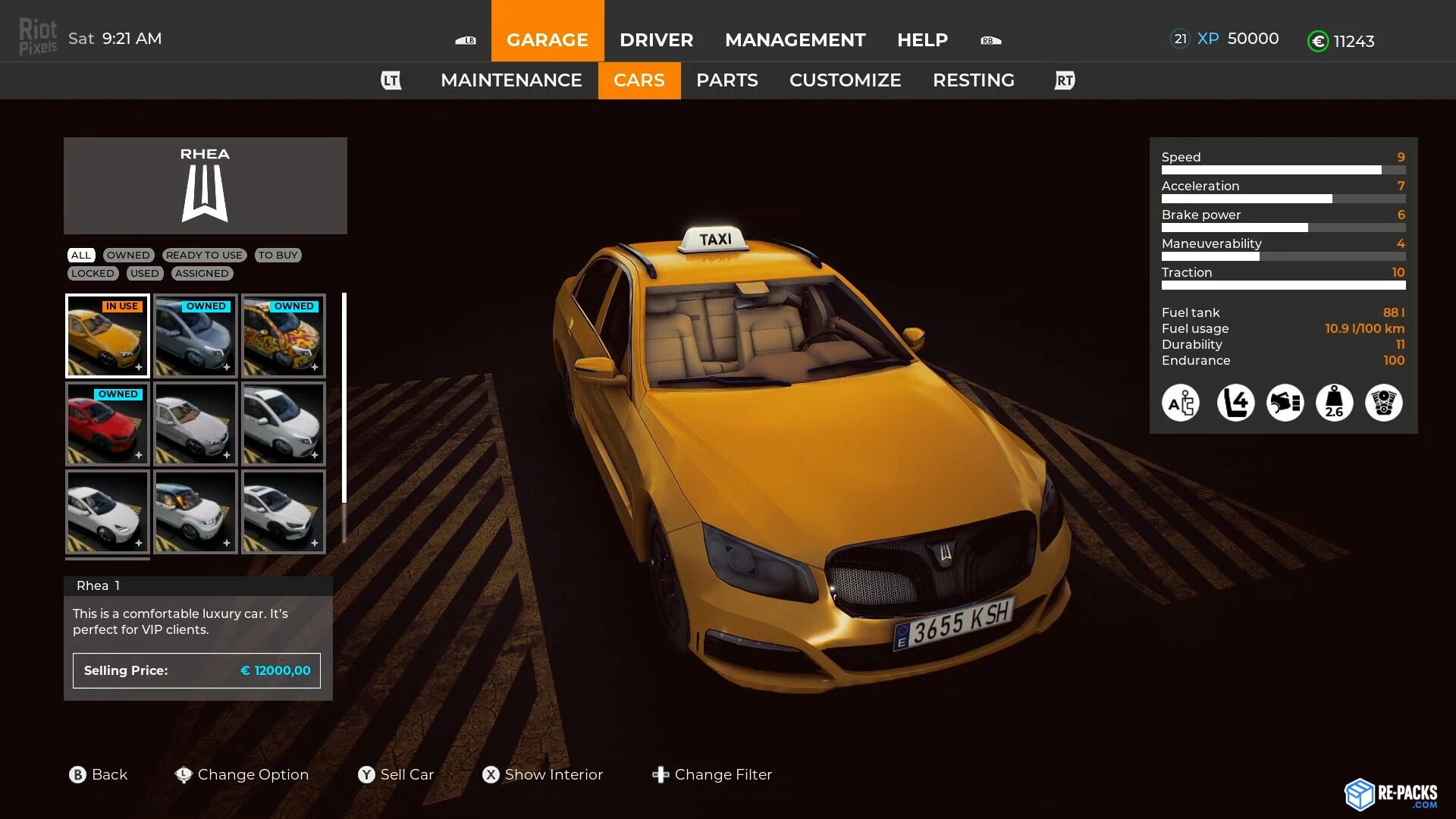The width and height of the screenshot is (1456, 819).
Task: Click the Rhea brand logo
Action: tap(205, 193)
